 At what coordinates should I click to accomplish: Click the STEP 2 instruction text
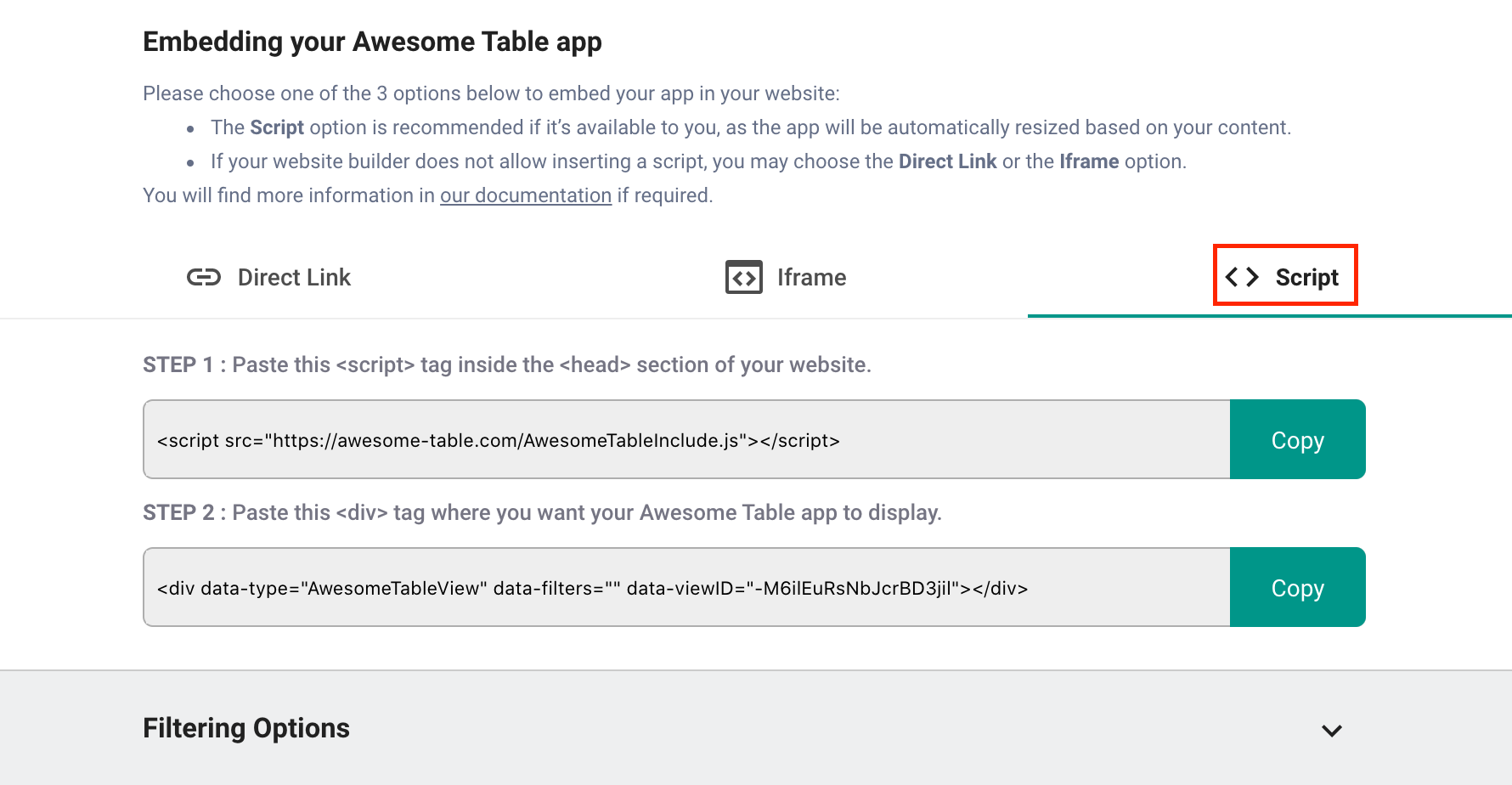pos(542,512)
